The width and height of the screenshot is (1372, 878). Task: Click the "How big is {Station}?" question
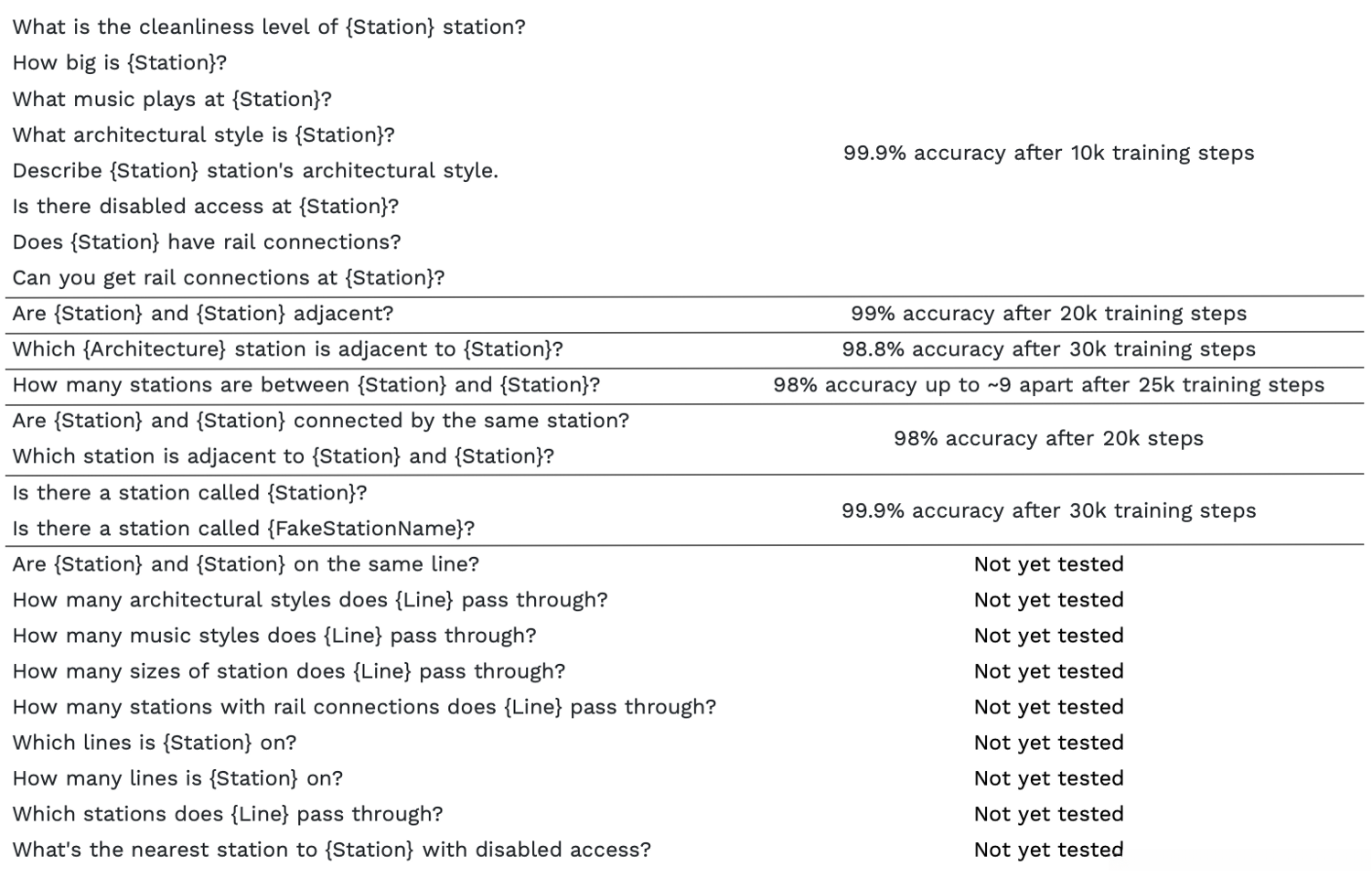click(x=119, y=63)
